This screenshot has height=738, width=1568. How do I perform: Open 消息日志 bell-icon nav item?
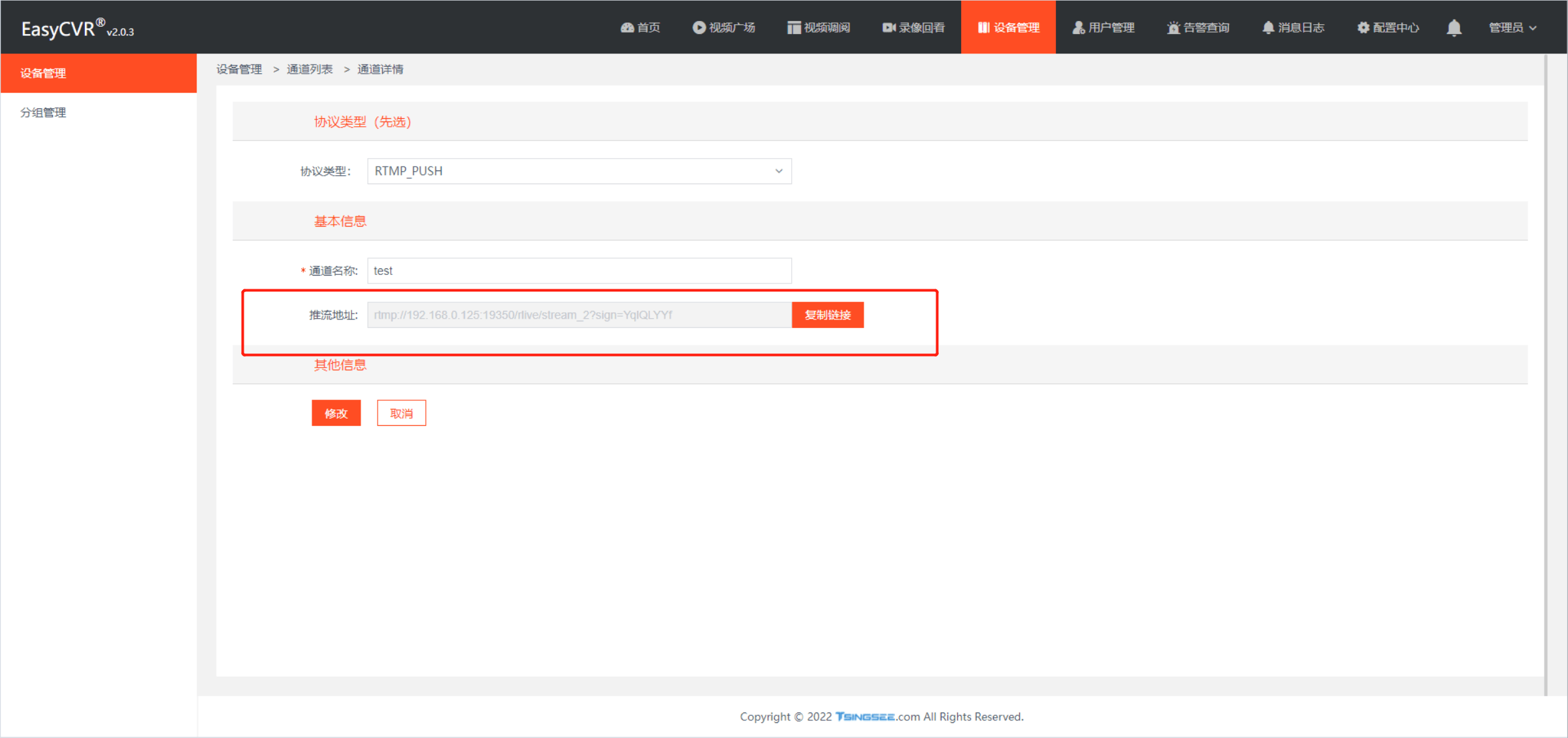point(1292,27)
